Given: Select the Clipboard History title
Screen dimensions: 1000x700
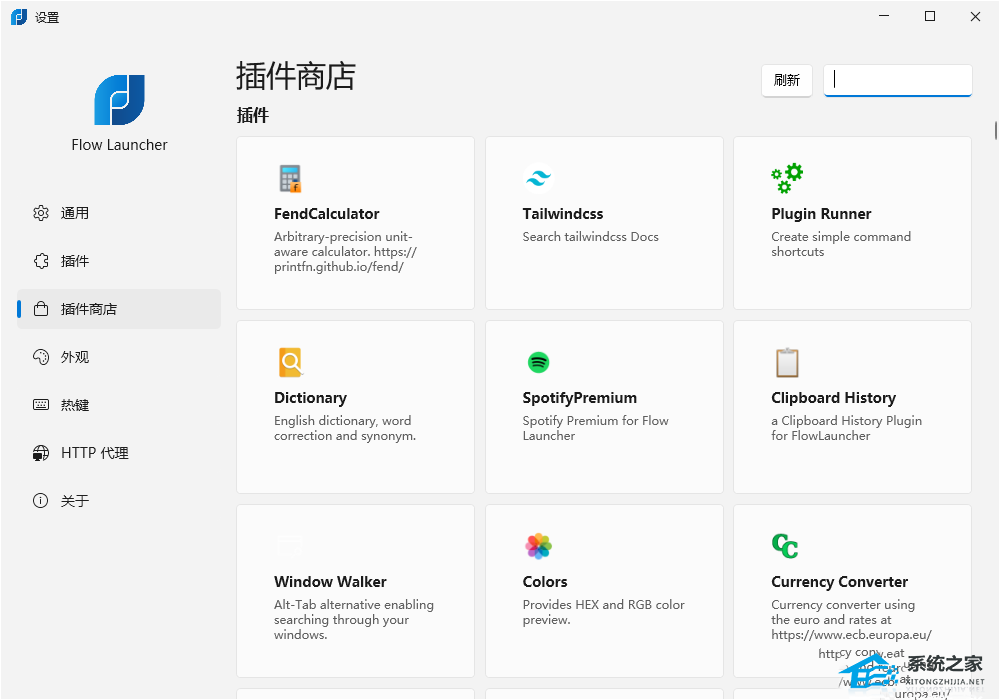Looking at the screenshot, I should 833,398.
